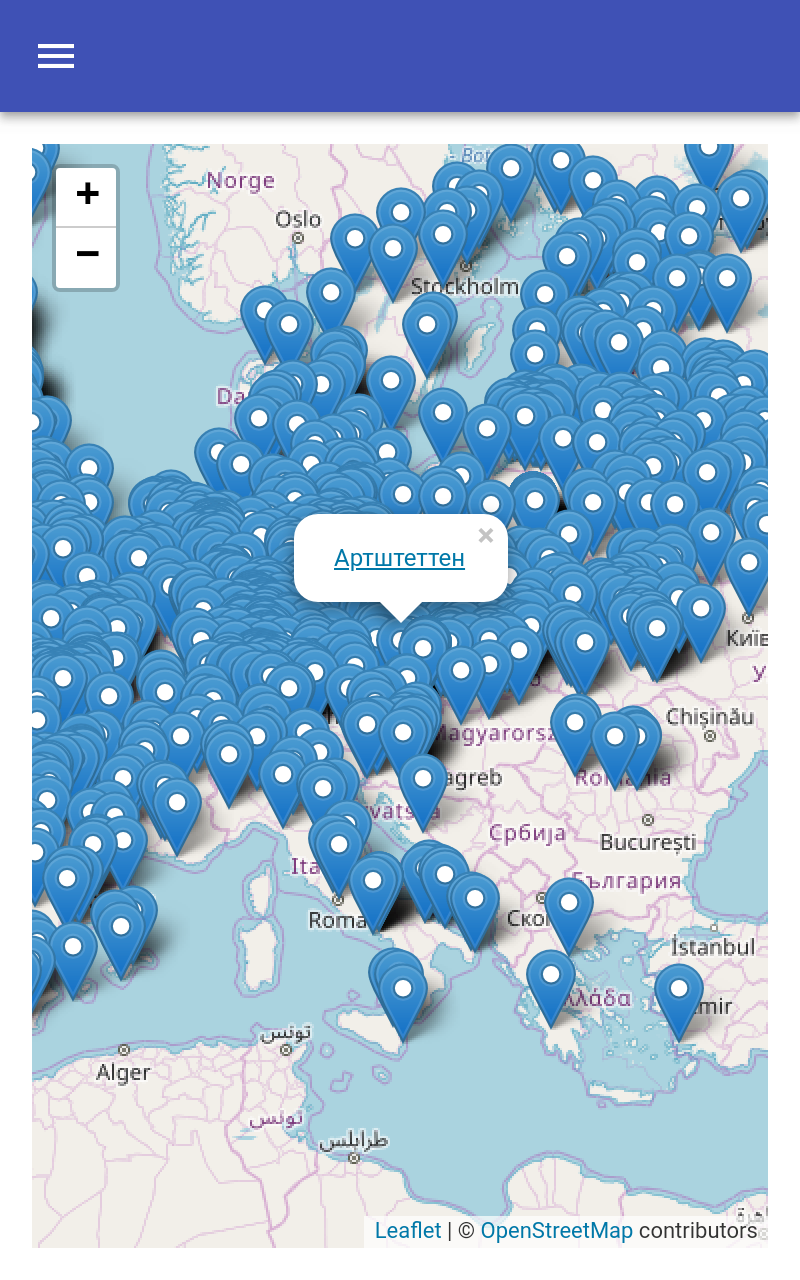Click the България country label
This screenshot has width=800, height=1280.
627,881
